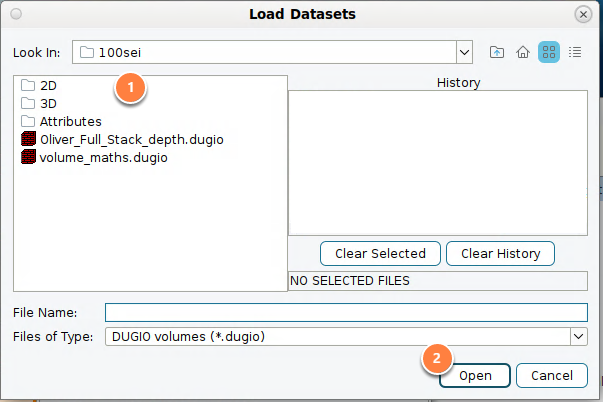Click the Clear Selected button
603x402 pixels.
point(380,254)
